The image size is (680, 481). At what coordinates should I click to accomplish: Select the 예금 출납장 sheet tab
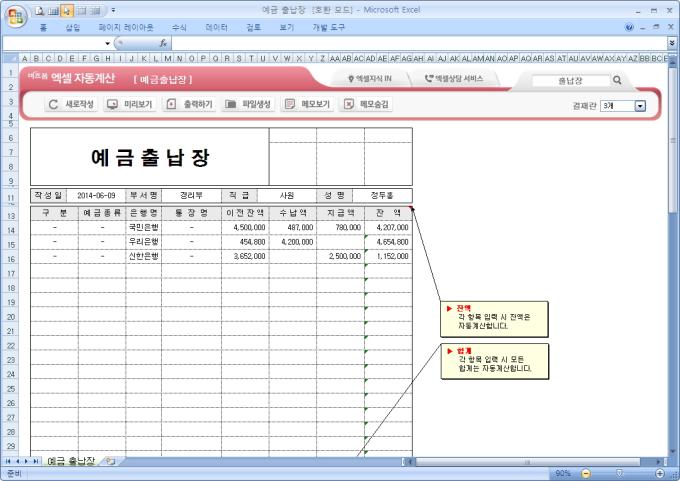(x=71, y=461)
